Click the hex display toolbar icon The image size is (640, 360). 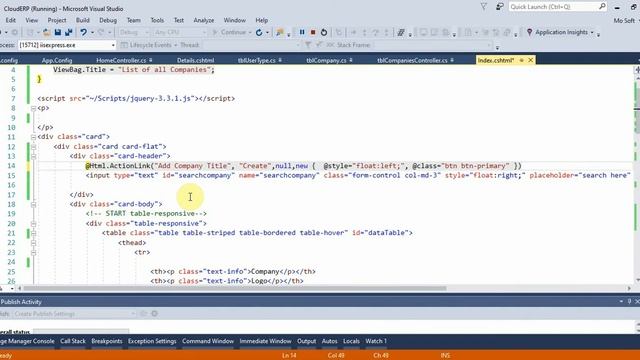tap(401, 32)
